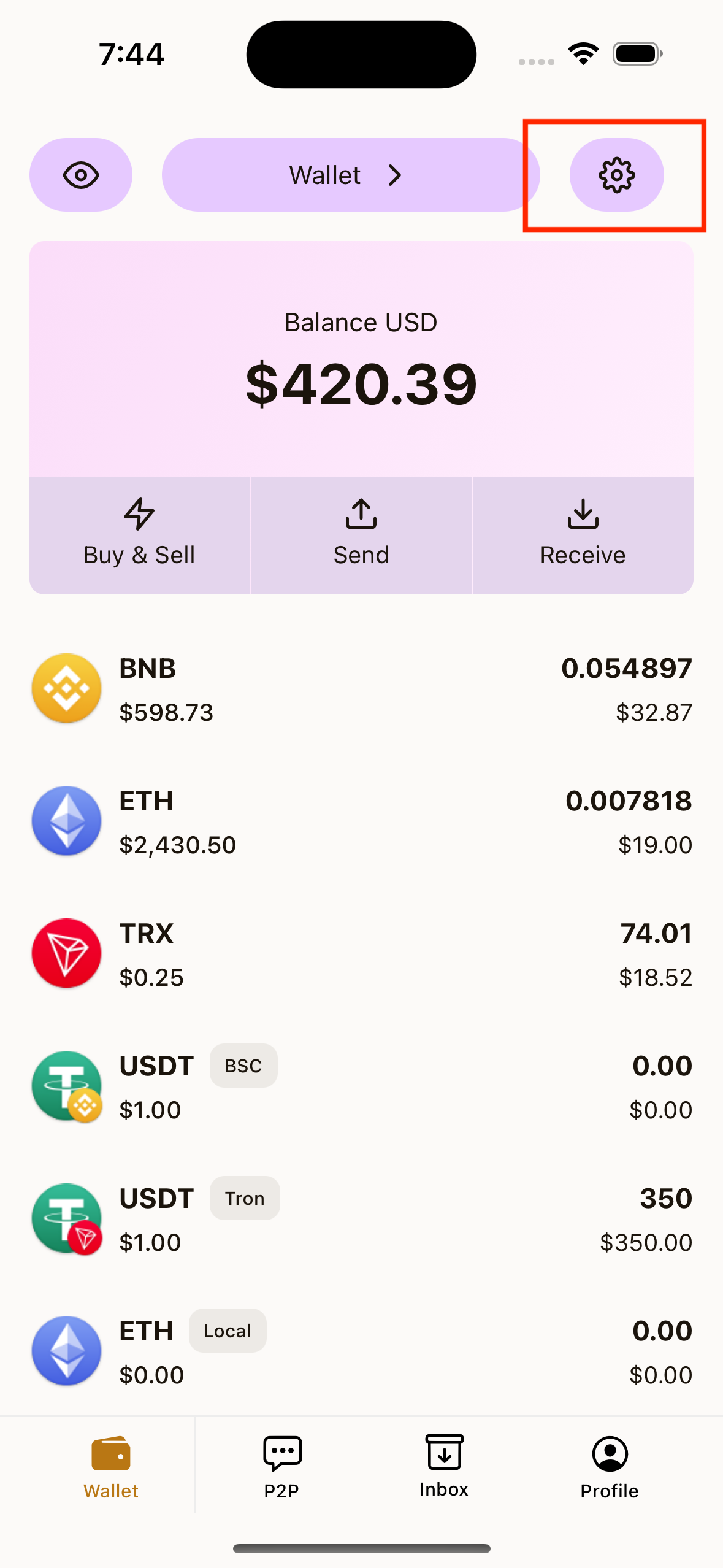Open the USDT BSC token icon
This screenshot has height=1568, width=723.
point(66,1086)
